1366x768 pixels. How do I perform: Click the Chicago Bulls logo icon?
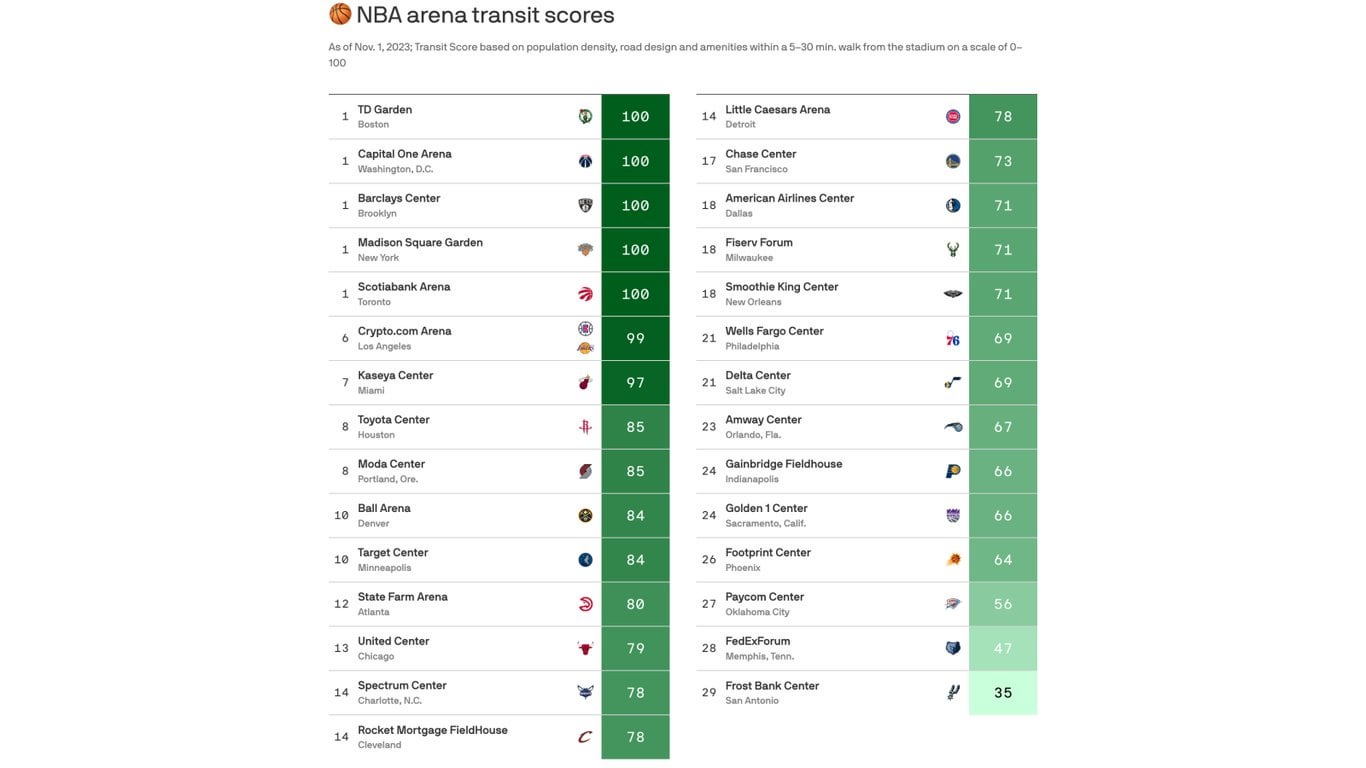585,648
